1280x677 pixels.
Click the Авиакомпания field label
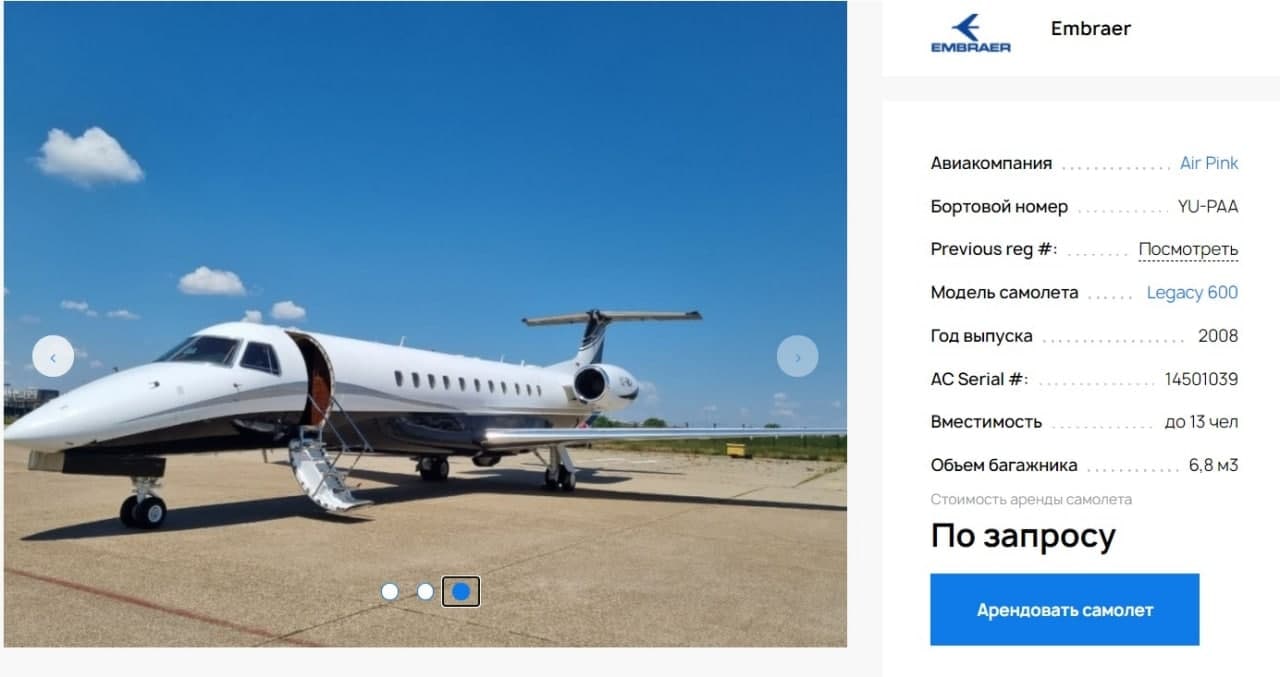tap(991, 163)
